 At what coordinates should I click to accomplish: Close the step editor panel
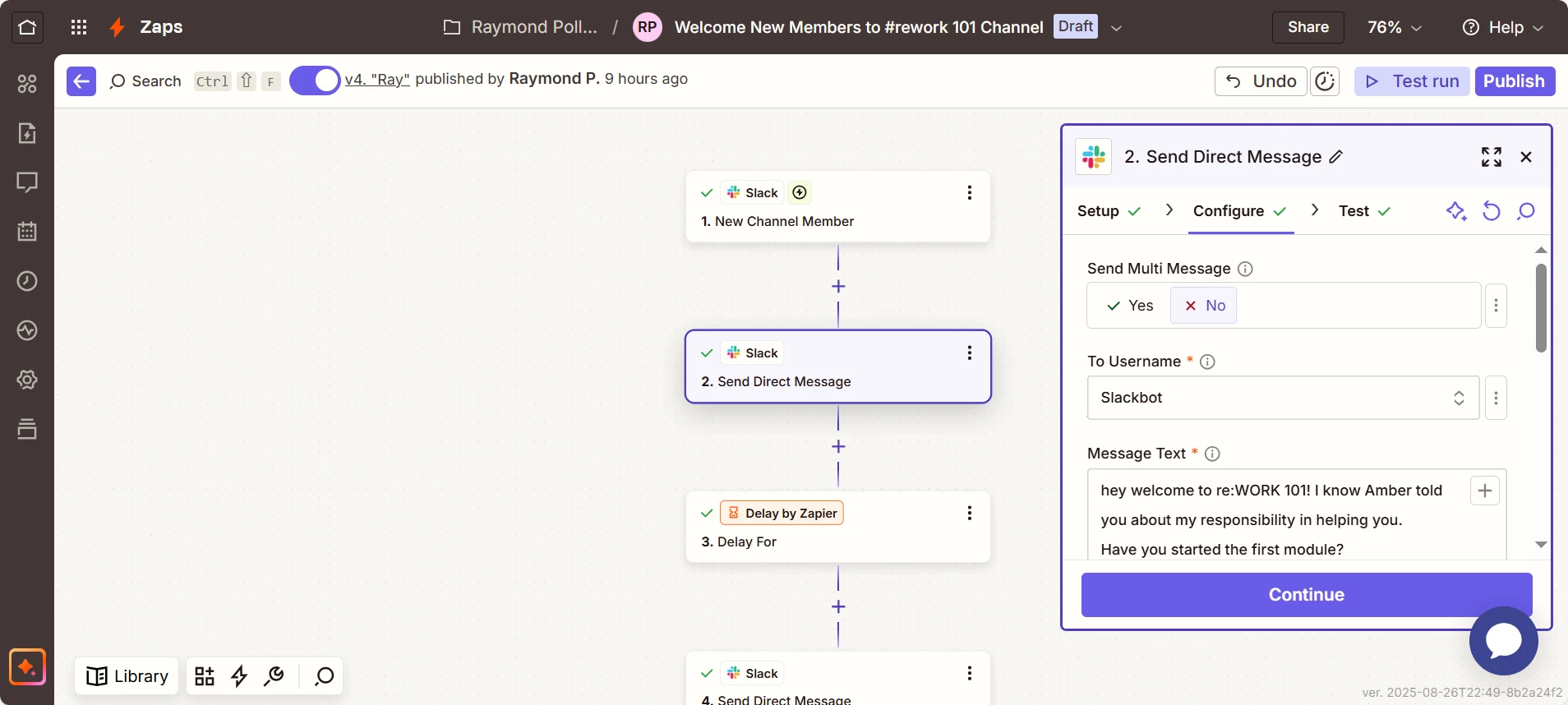pyautogui.click(x=1526, y=157)
